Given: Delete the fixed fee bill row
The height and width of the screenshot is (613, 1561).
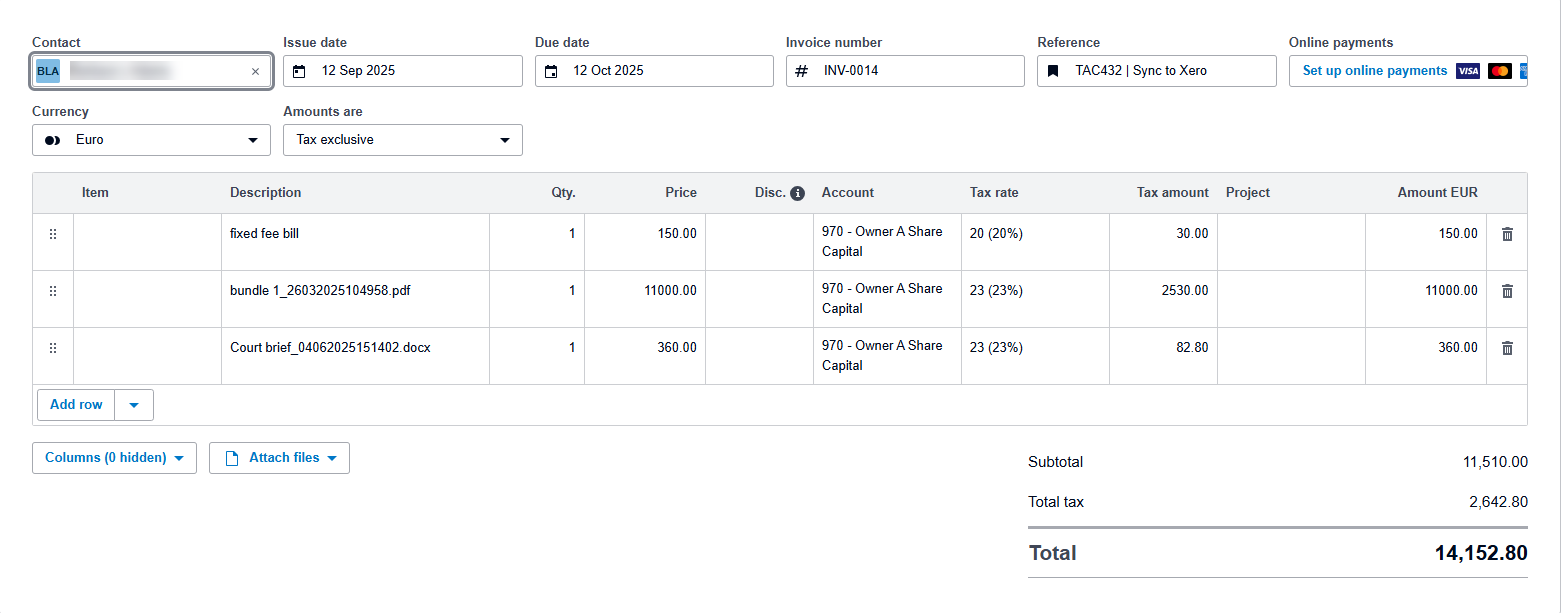Looking at the screenshot, I should pyautogui.click(x=1507, y=234).
